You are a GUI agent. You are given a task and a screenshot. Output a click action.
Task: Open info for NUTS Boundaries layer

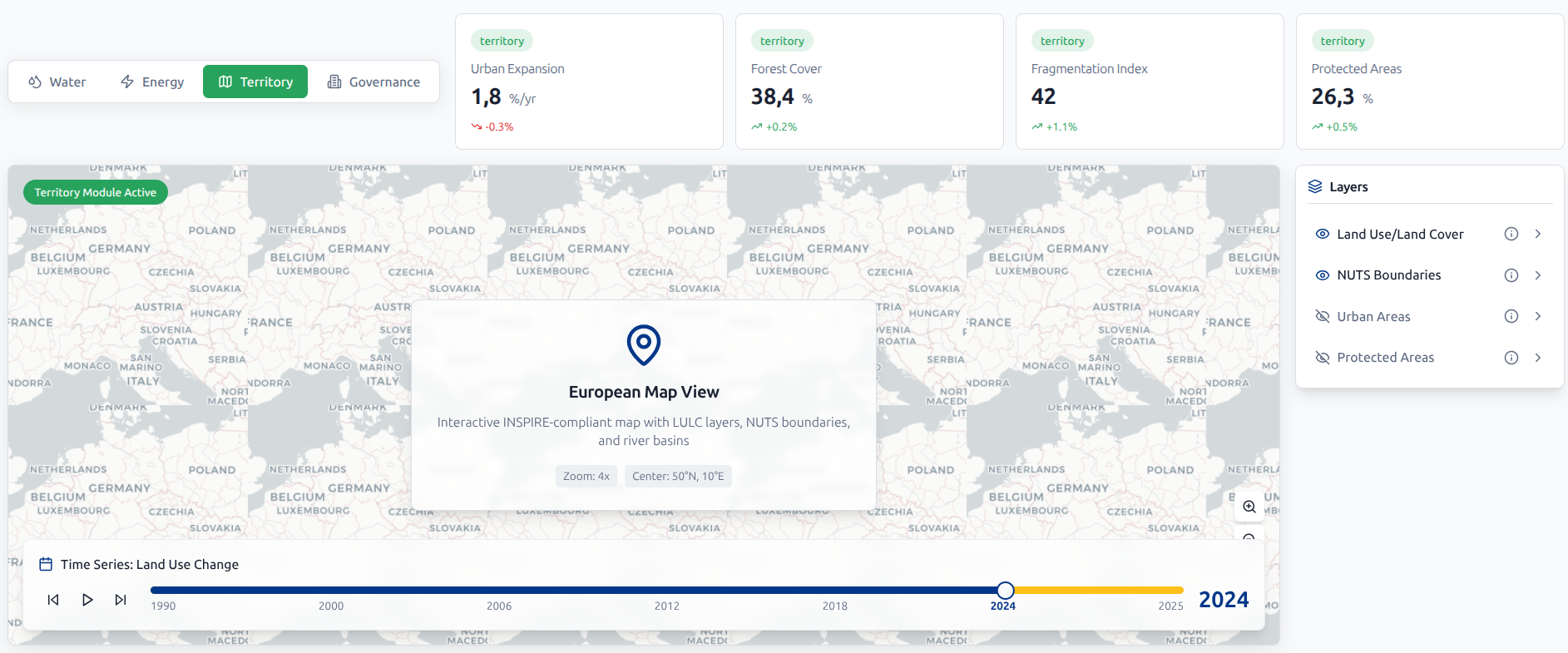(x=1511, y=275)
